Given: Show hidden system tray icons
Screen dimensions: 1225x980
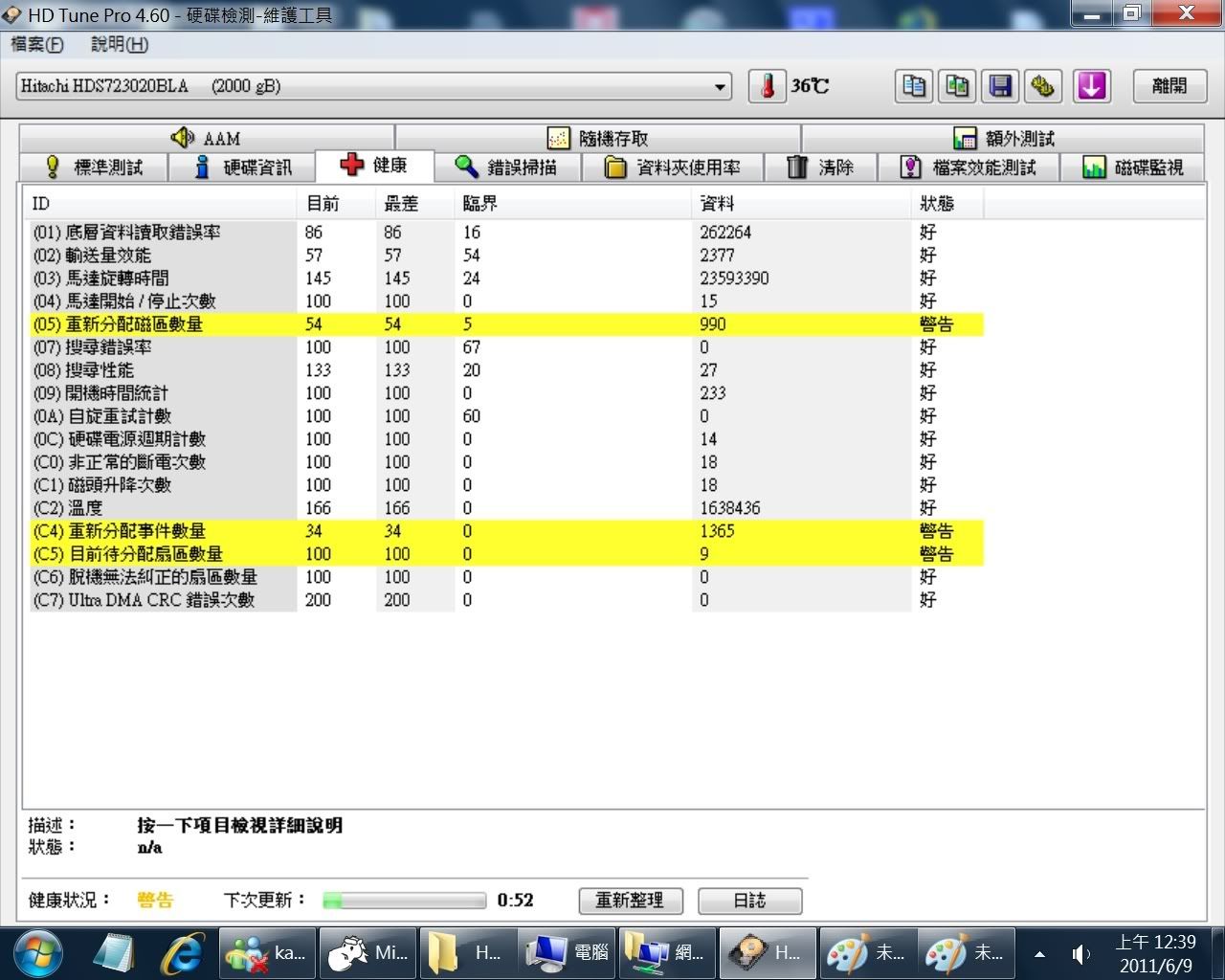Looking at the screenshot, I should click(1039, 954).
